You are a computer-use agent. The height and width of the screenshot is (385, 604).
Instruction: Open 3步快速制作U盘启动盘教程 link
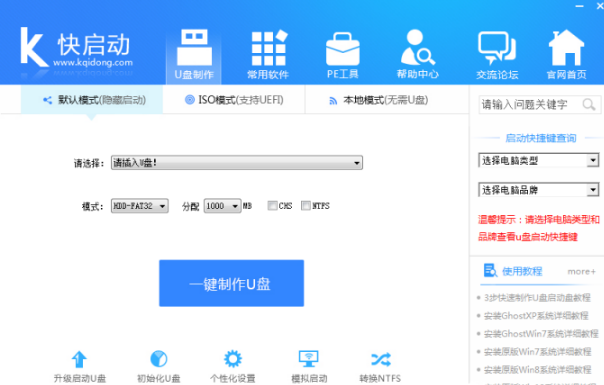coord(537,298)
